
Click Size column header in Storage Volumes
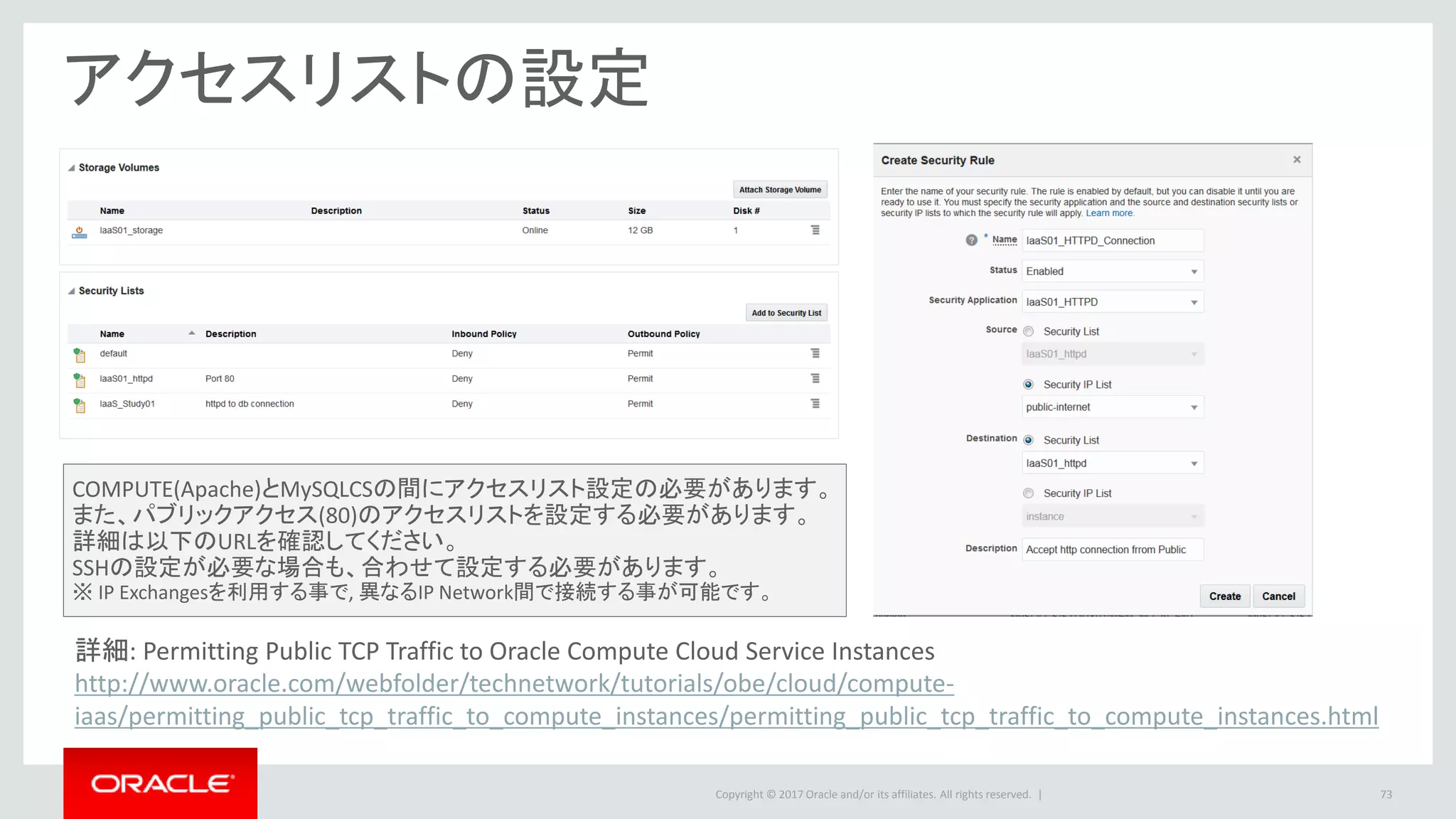tap(637, 210)
